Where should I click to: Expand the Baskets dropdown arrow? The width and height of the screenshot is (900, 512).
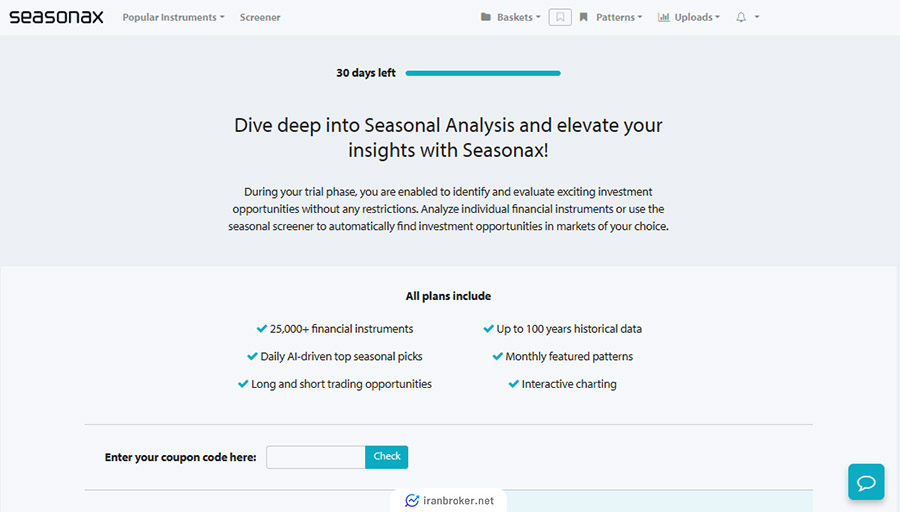[538, 17]
